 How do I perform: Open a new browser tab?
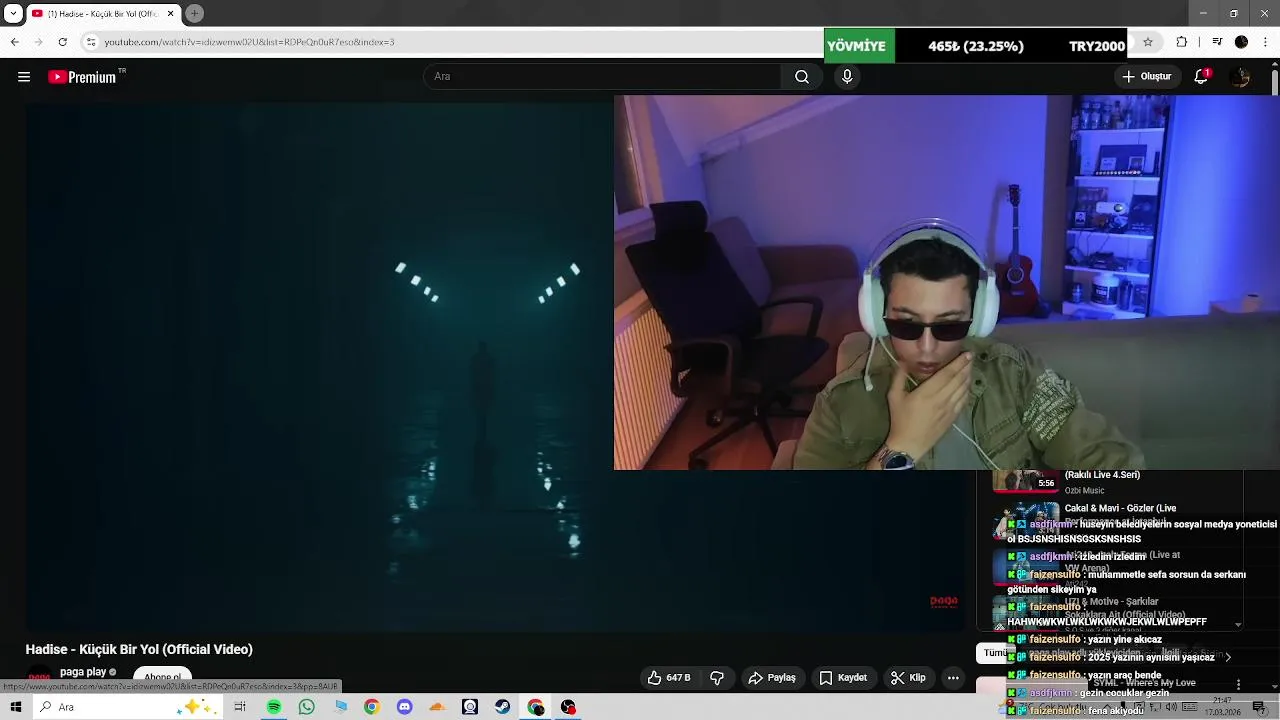(195, 13)
